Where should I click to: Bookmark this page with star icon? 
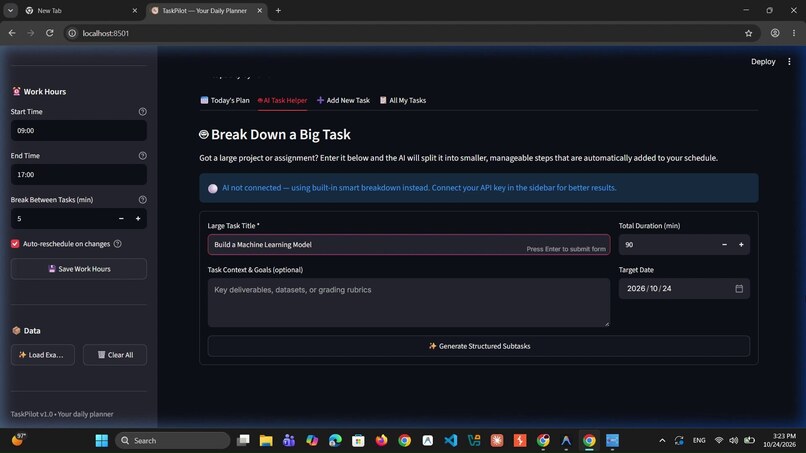[x=748, y=33]
